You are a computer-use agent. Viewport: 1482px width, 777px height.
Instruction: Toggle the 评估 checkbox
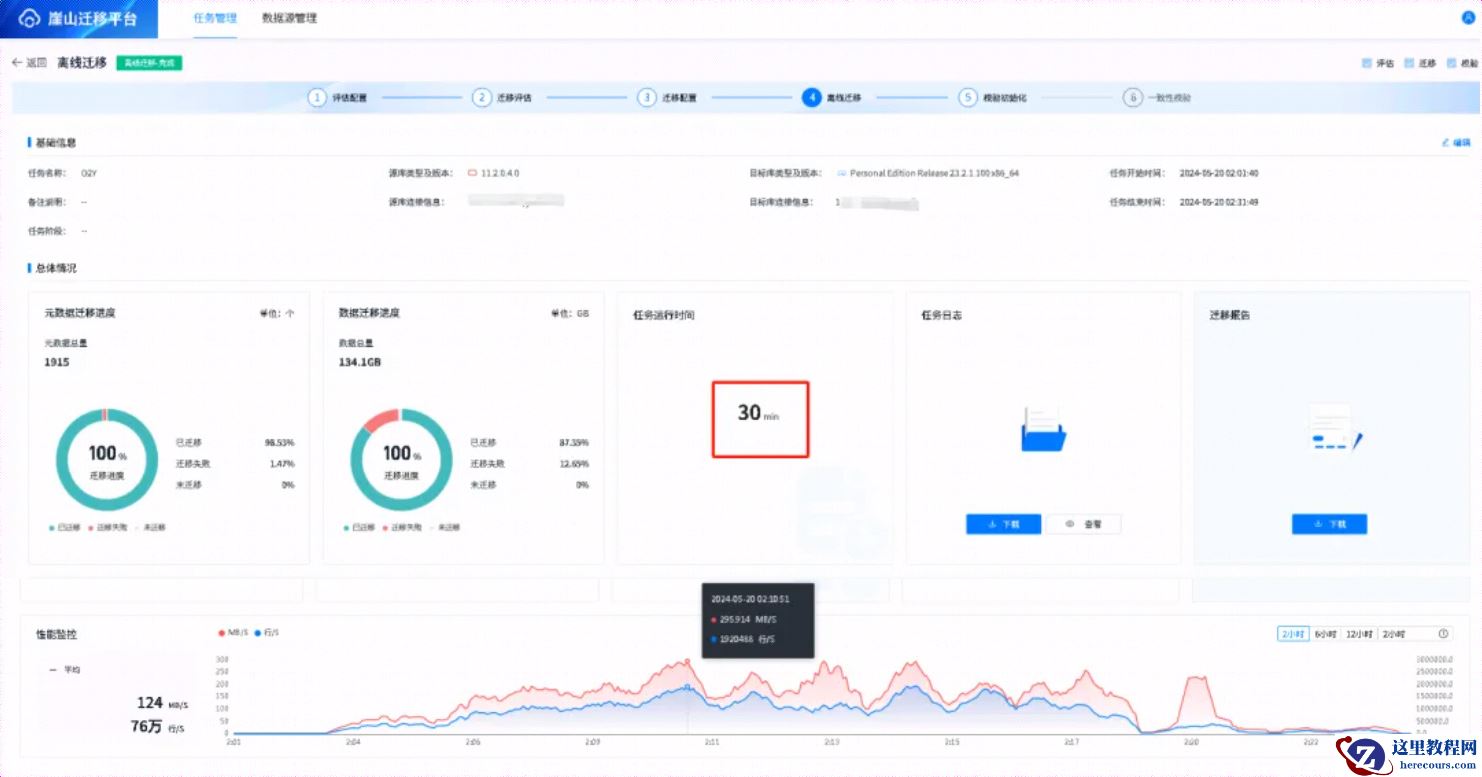click(x=1367, y=63)
